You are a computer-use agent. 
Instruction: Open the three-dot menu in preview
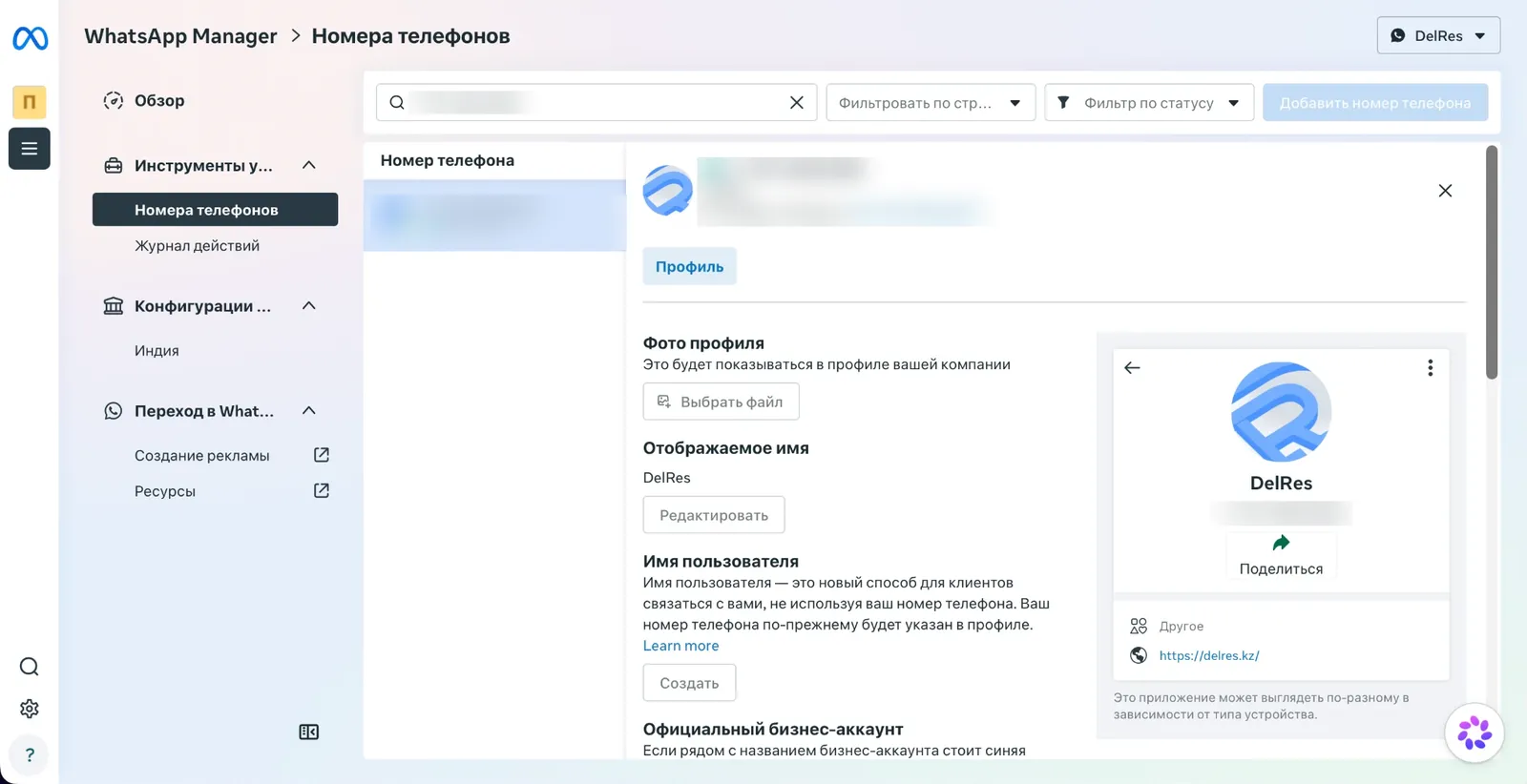pos(1430,367)
